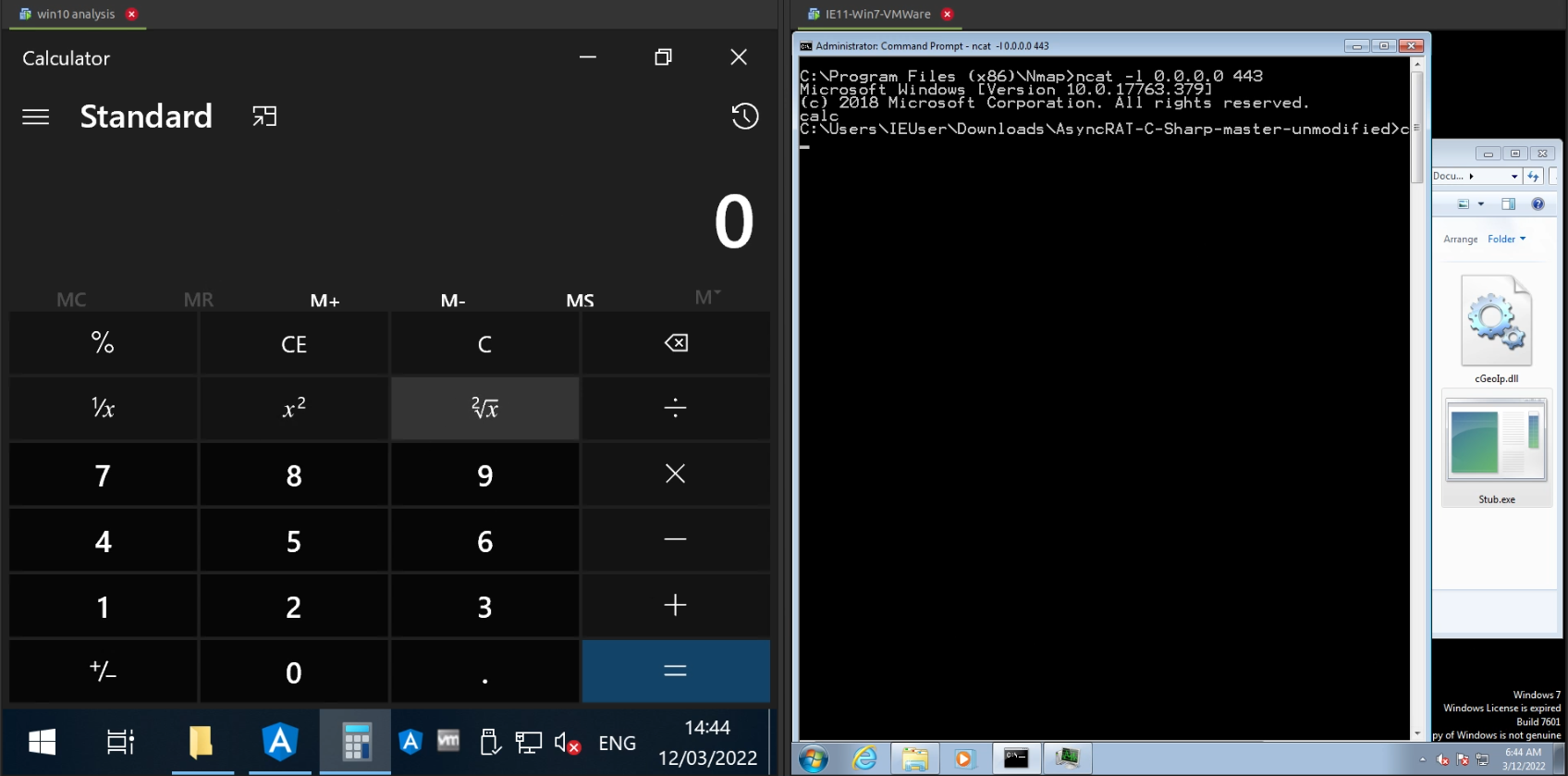The image size is (1568, 776).
Task: Click the M- memory subtract button
Action: (453, 300)
